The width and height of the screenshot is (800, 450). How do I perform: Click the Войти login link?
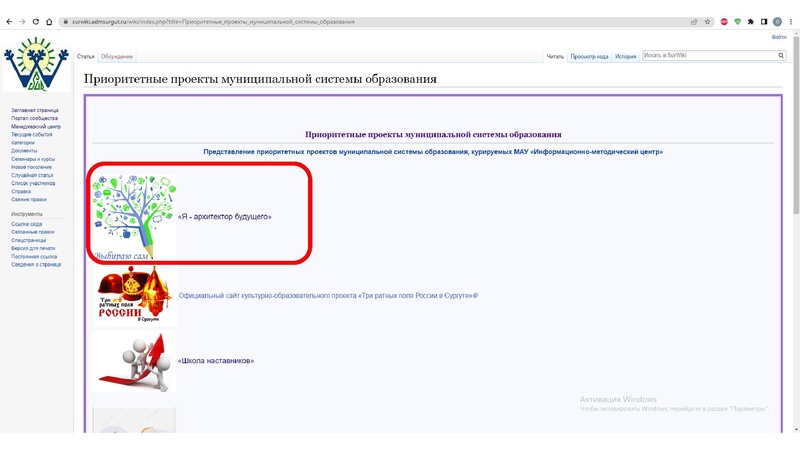pos(779,37)
